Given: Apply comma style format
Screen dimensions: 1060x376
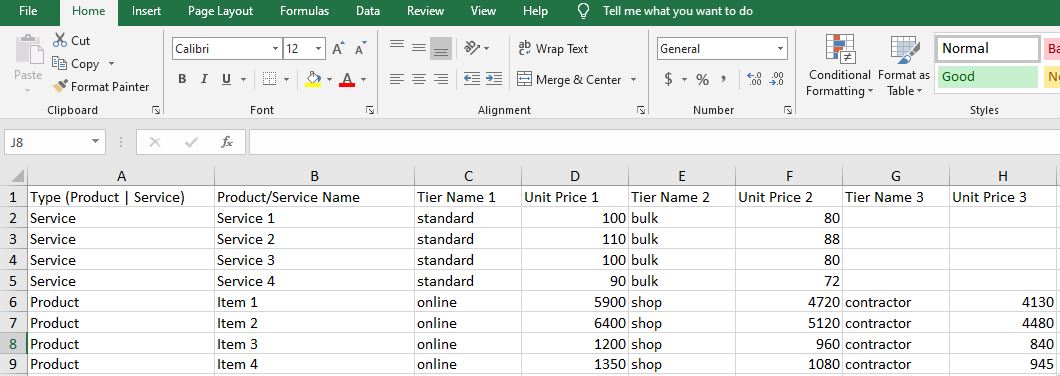Looking at the screenshot, I should [724, 79].
